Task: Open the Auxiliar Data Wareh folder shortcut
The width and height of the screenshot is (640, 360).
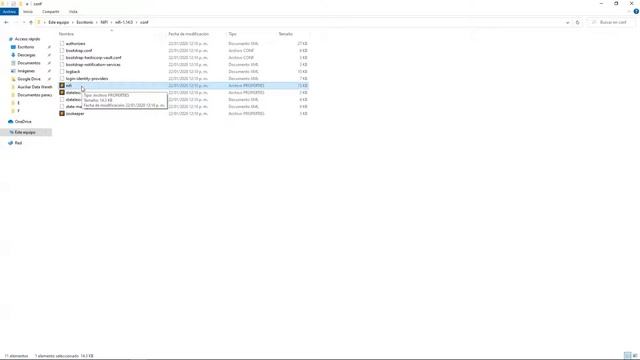Action: pos(35,87)
